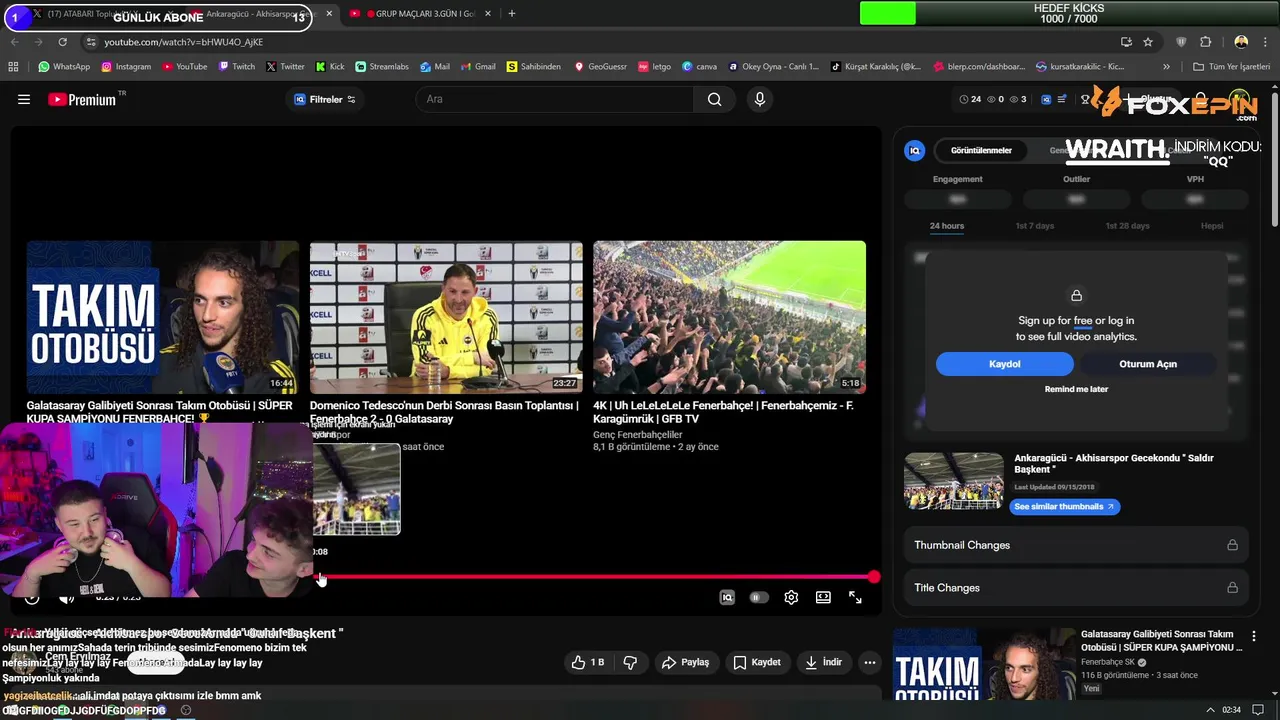This screenshot has height=720, width=1280.
Task: Open the Fenerbahçe SK channel link
Action: click(1108, 662)
